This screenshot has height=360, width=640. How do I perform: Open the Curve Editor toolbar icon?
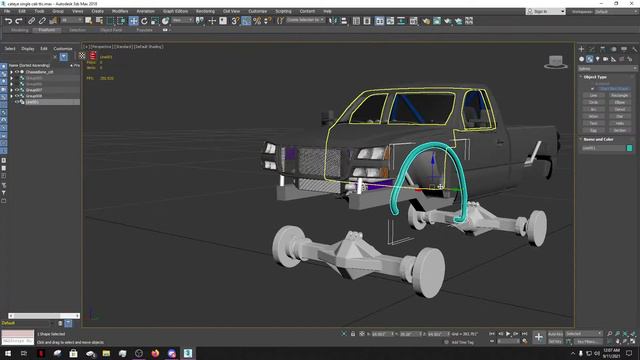point(390,21)
